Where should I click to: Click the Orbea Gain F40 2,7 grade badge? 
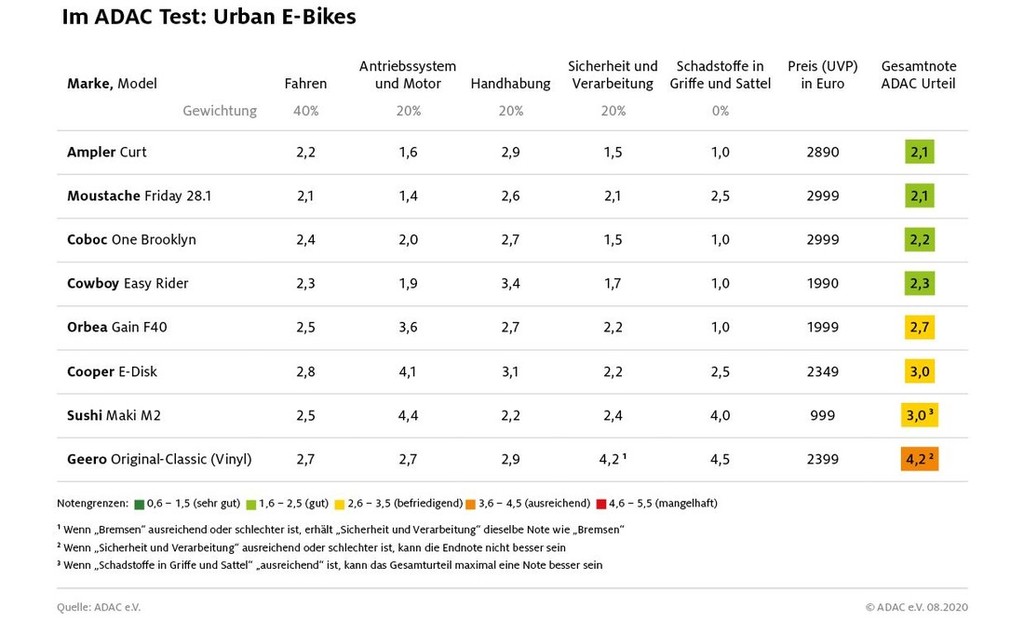click(x=919, y=327)
